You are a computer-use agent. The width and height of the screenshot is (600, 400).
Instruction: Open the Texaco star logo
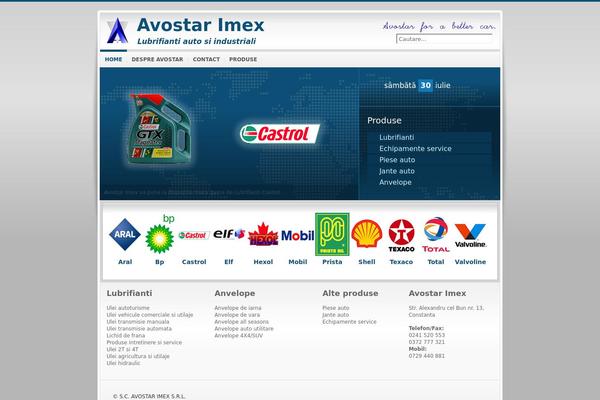(401, 235)
